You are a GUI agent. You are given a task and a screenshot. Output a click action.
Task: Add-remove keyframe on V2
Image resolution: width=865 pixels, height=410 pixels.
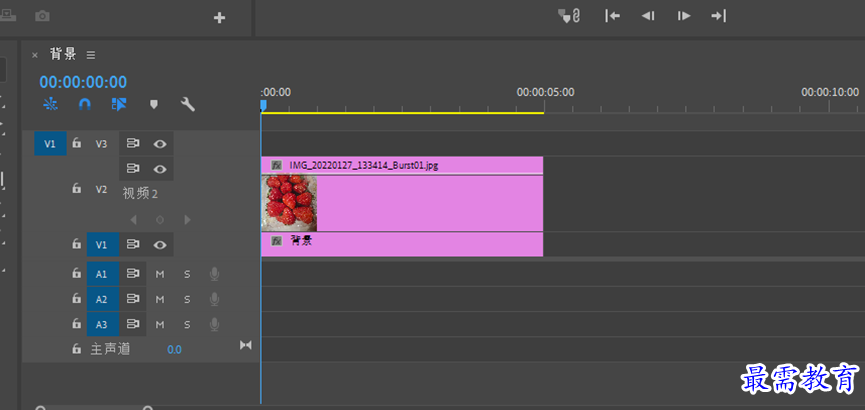[x=160, y=220]
